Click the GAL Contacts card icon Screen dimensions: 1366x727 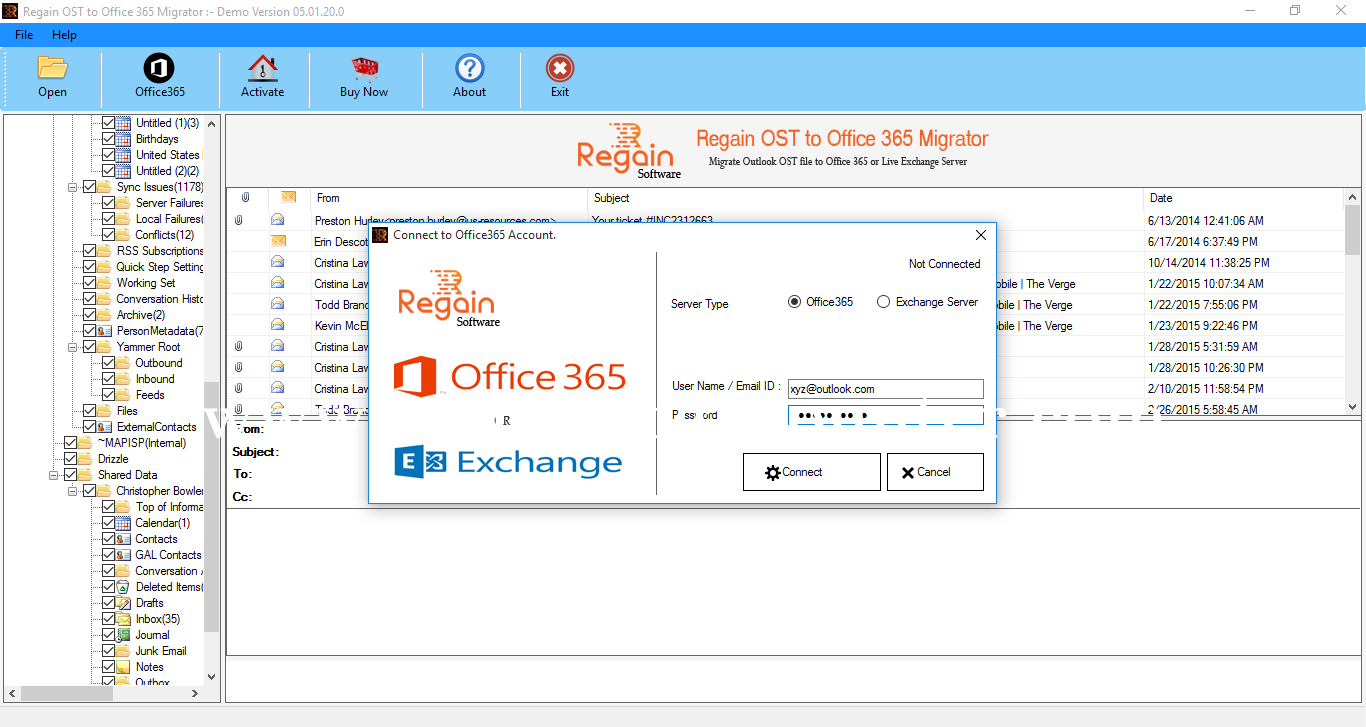coord(124,555)
